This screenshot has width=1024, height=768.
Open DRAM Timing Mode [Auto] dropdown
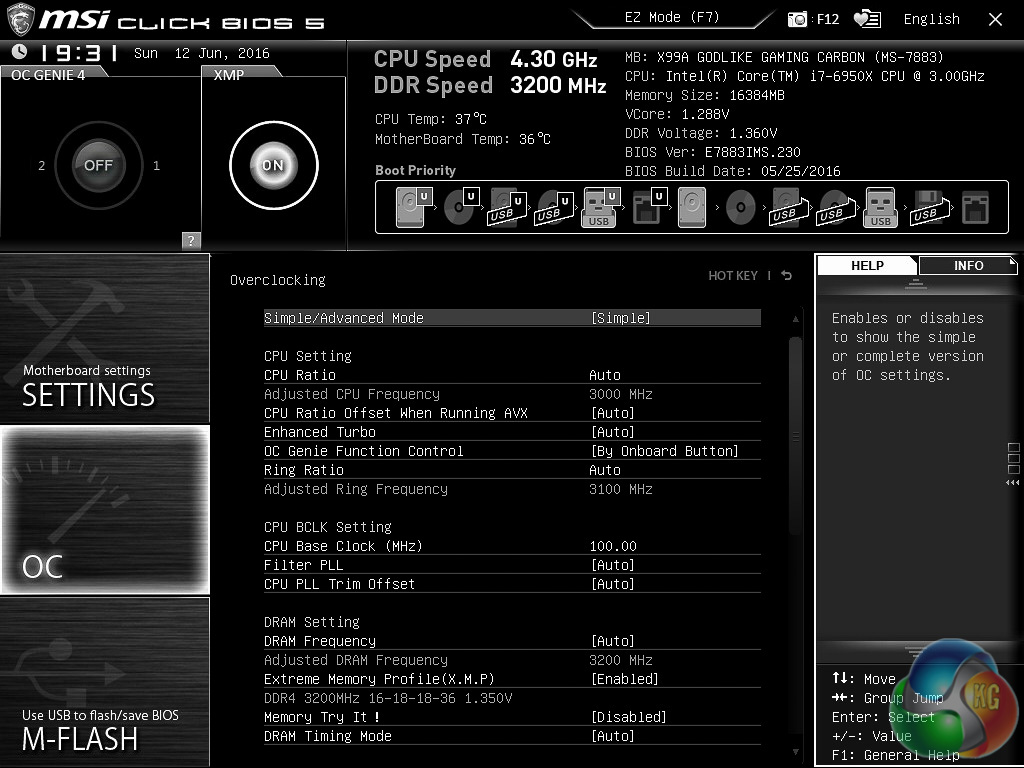(613, 736)
